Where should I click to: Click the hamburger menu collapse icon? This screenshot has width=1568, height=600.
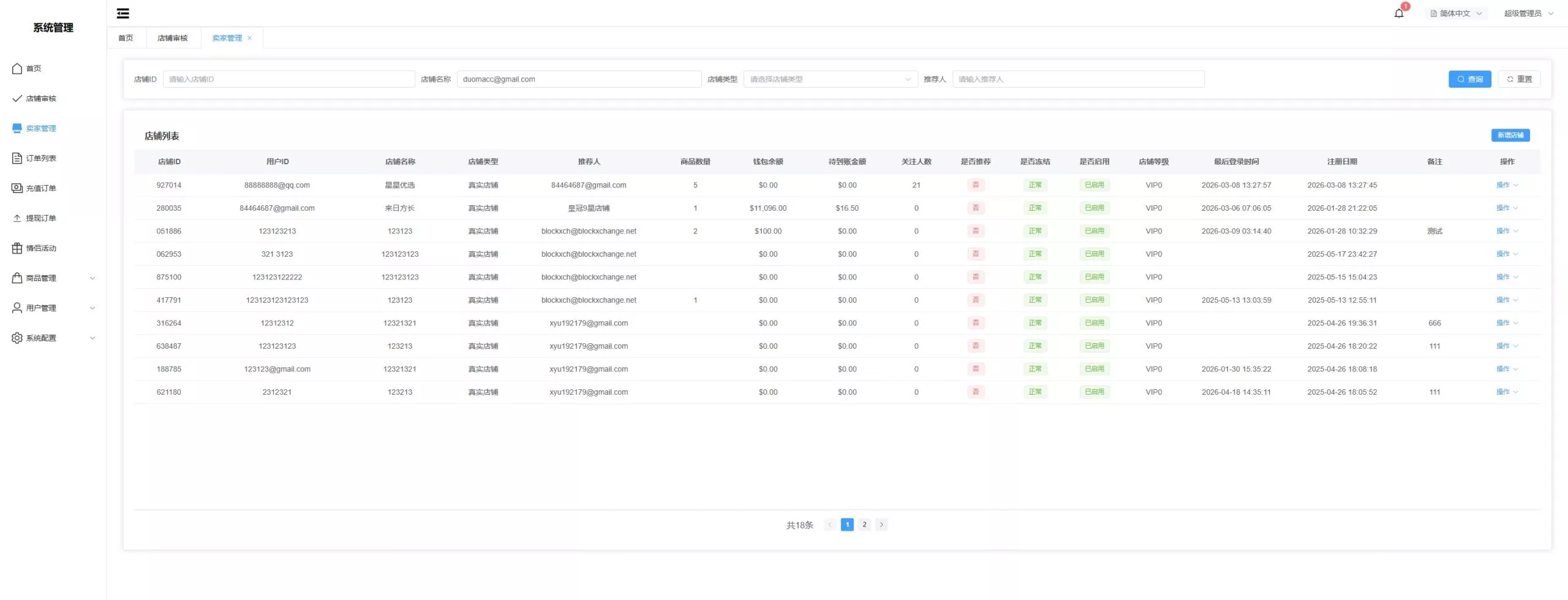[x=123, y=13]
